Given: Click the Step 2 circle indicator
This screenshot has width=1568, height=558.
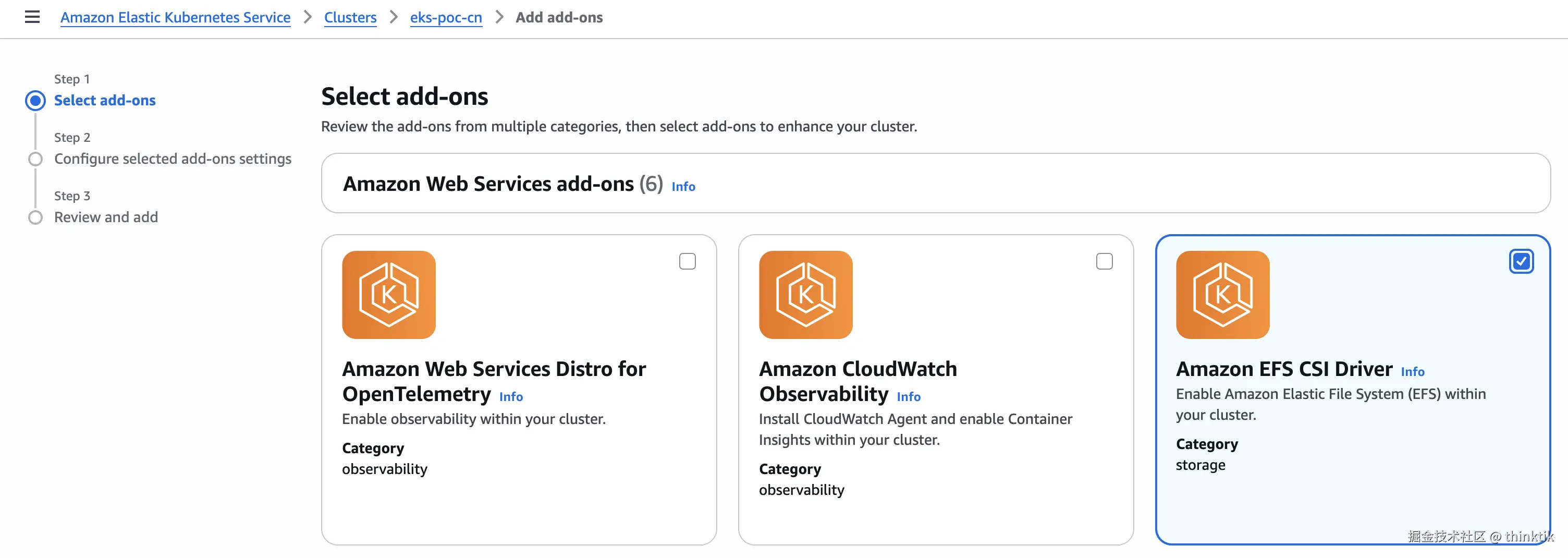Looking at the screenshot, I should 35,159.
